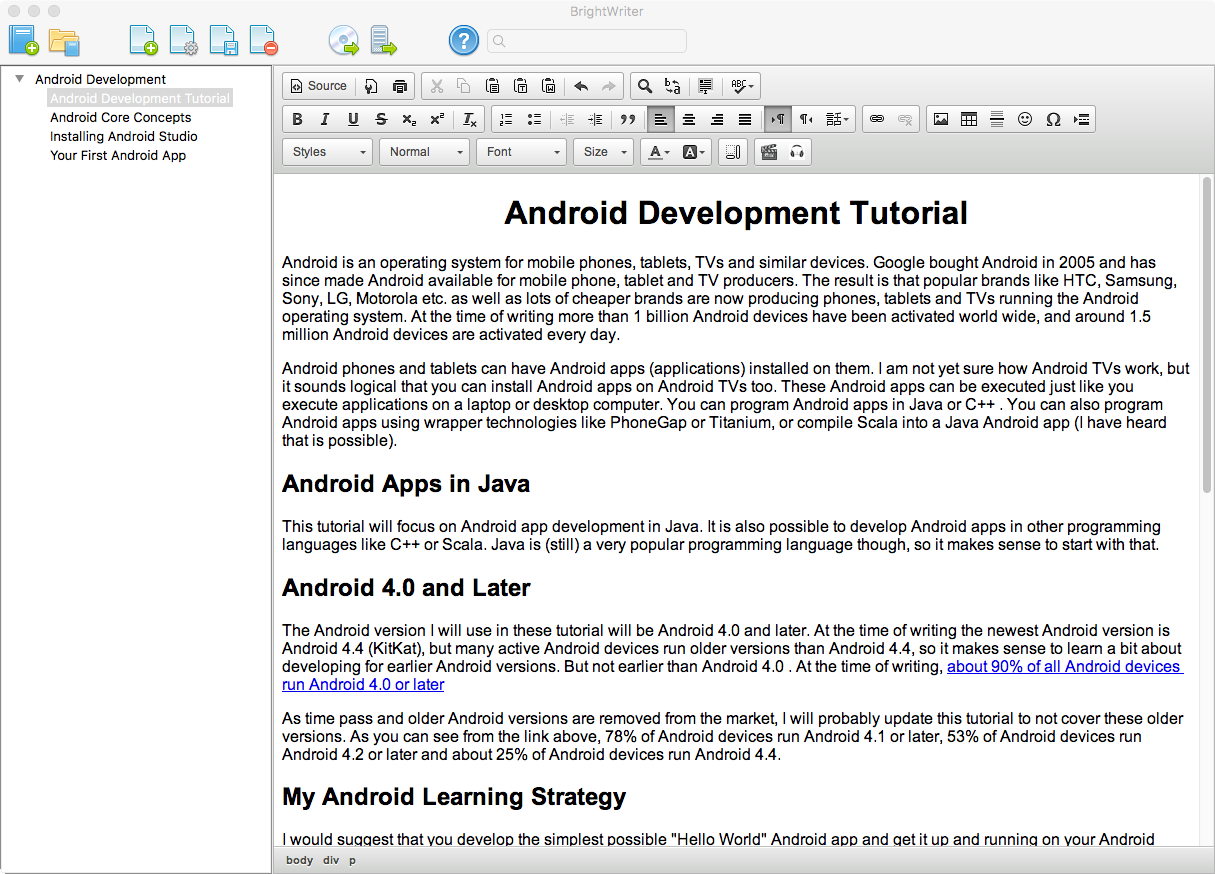Select Installing Android Studio page
Image resolution: width=1215 pixels, height=874 pixels.
click(x=124, y=136)
